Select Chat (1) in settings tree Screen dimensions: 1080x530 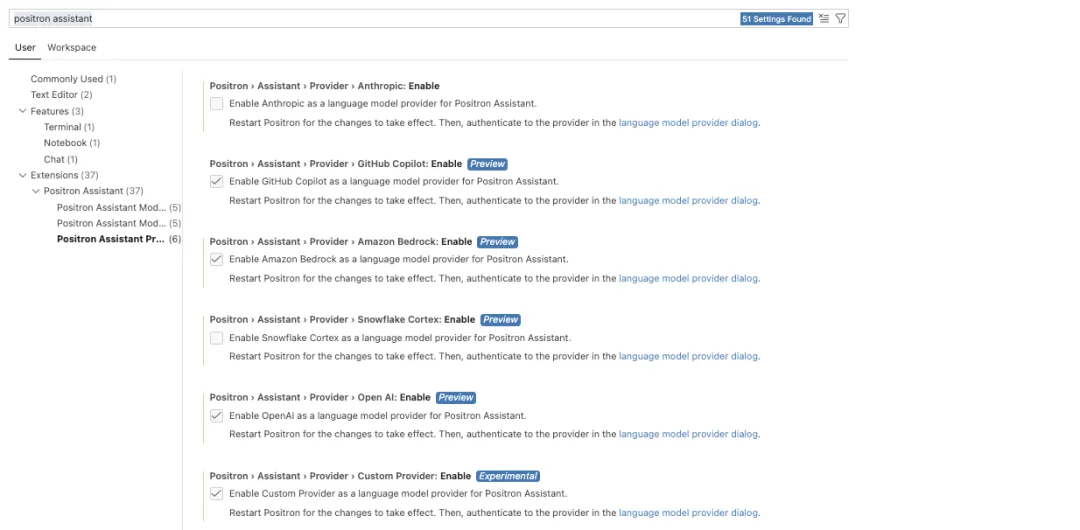61,159
